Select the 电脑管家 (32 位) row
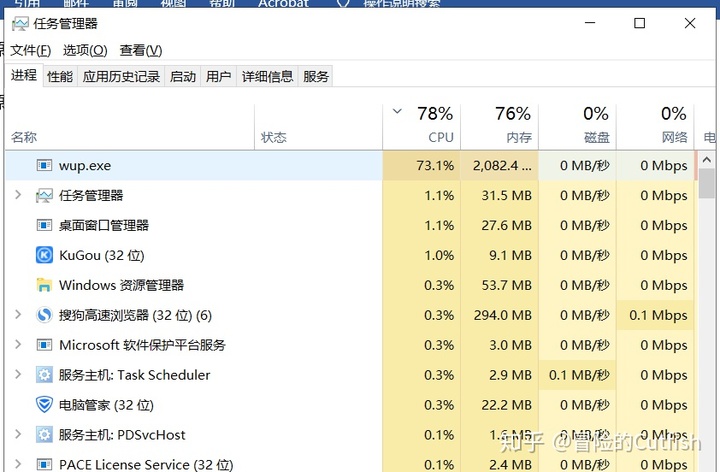The image size is (720, 472). tap(349, 405)
